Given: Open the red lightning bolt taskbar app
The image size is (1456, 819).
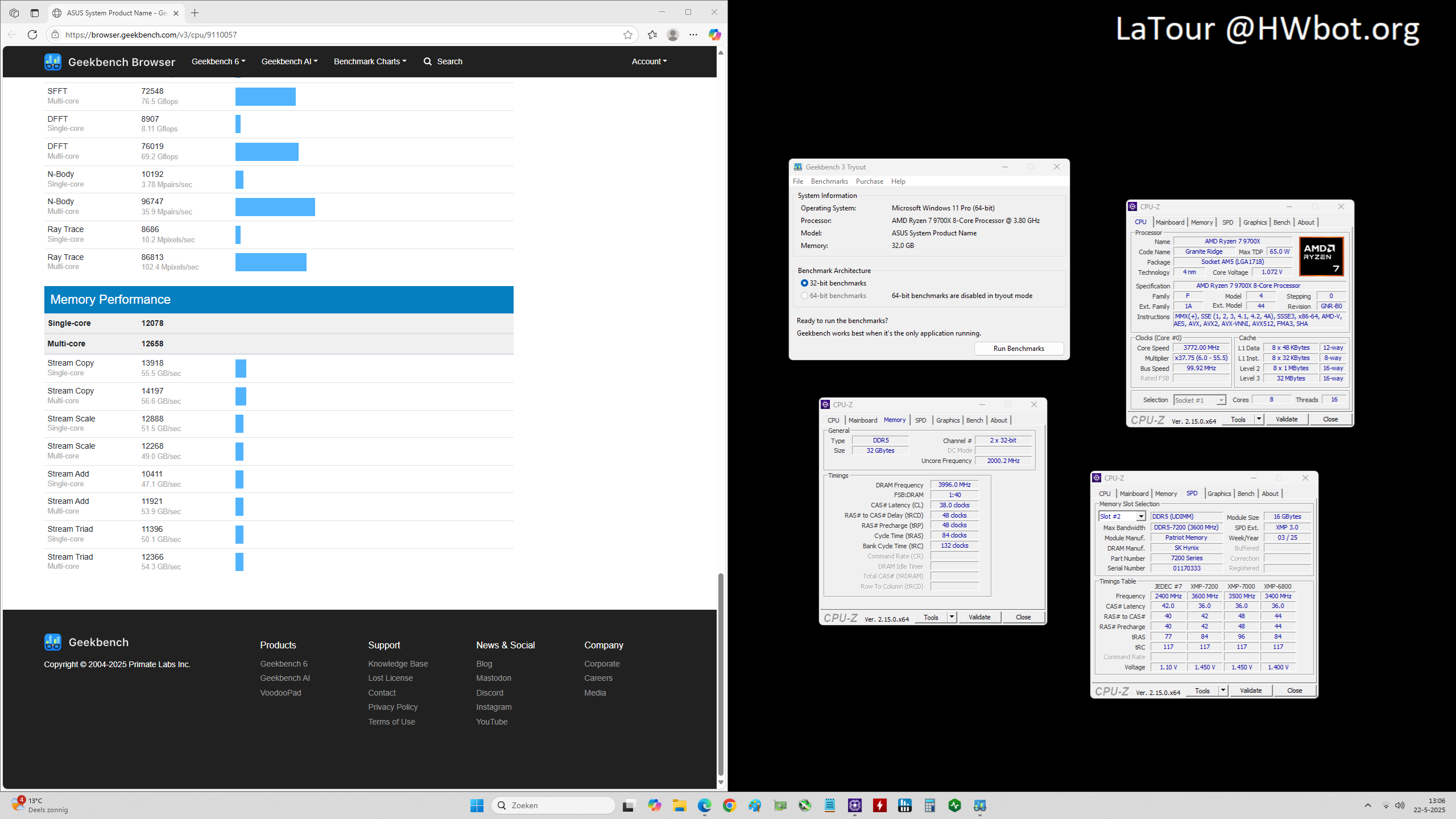Looking at the screenshot, I should tap(879, 805).
